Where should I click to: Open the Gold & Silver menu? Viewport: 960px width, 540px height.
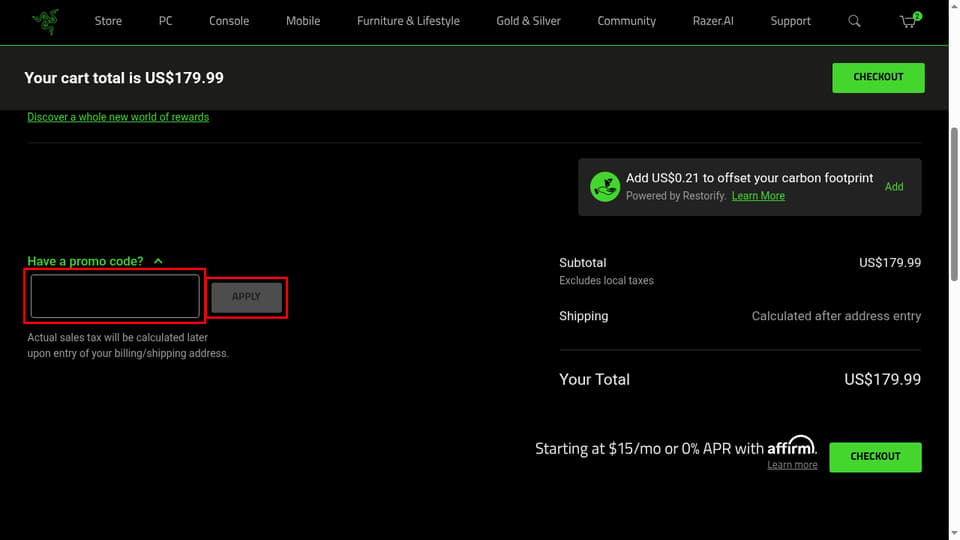click(528, 21)
